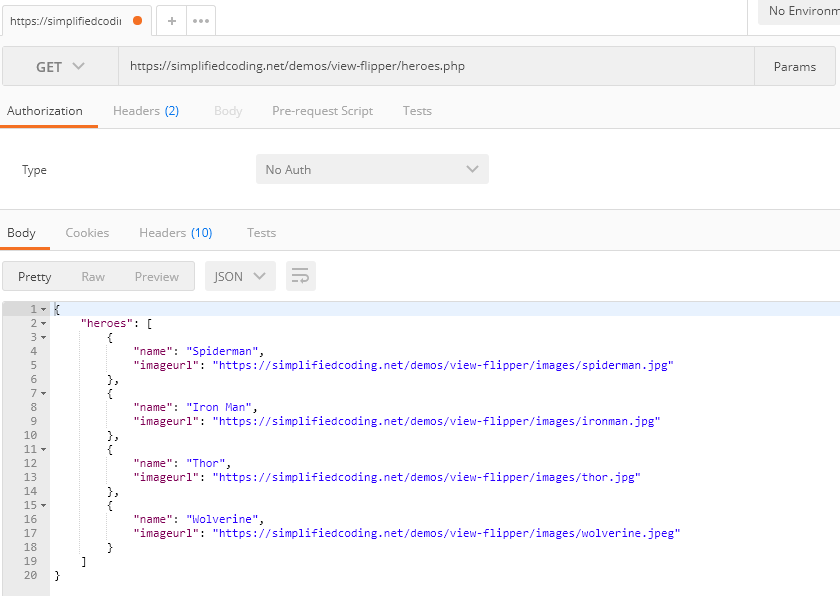This screenshot has width=840, height=596.
Task: Click the Type label in Authorization panel
Action: pyautogui.click(x=34, y=170)
